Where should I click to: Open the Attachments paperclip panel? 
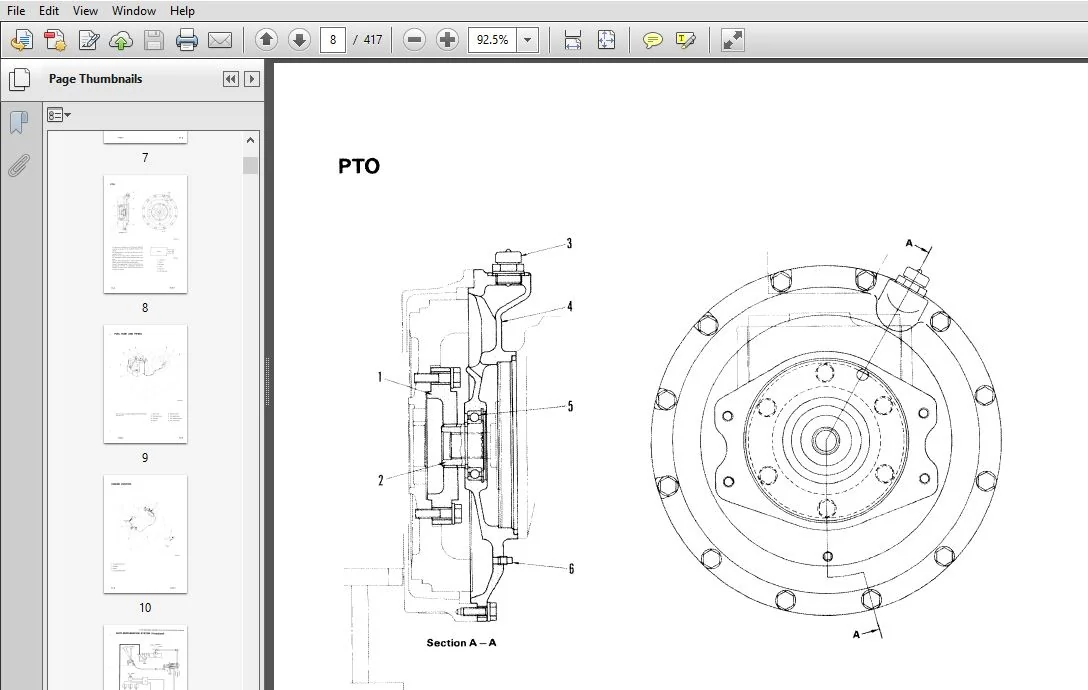coord(19,166)
